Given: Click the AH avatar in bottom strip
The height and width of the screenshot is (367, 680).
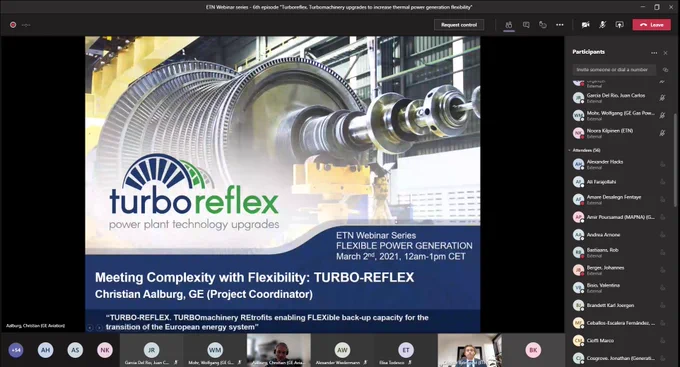Looking at the screenshot, I should point(46,350).
